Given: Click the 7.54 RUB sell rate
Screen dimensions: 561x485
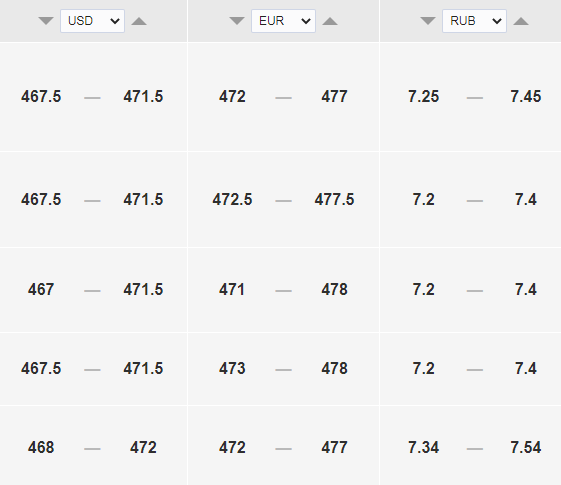Looking at the screenshot, I should [x=526, y=447].
